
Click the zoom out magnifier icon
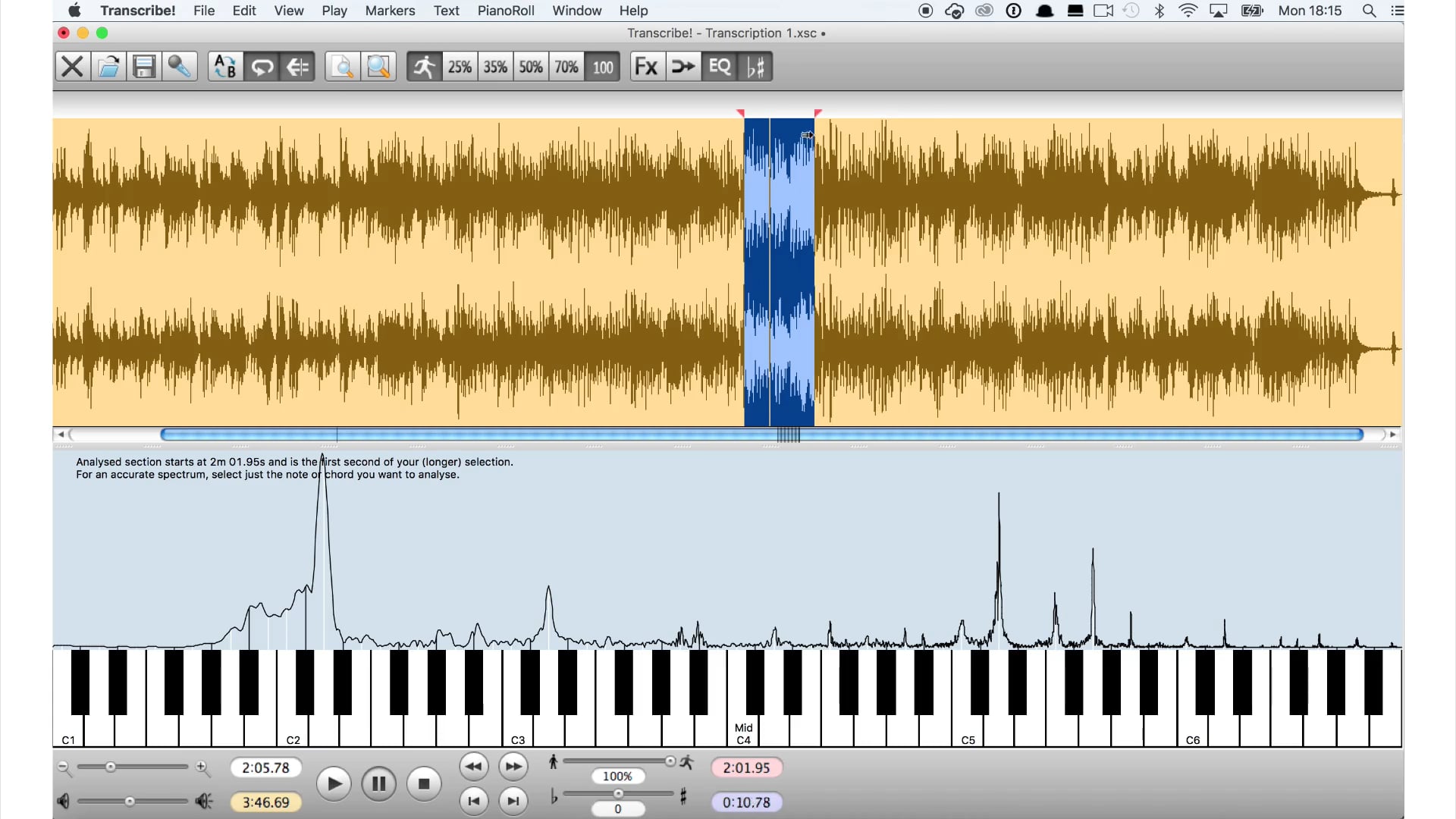coord(64,768)
